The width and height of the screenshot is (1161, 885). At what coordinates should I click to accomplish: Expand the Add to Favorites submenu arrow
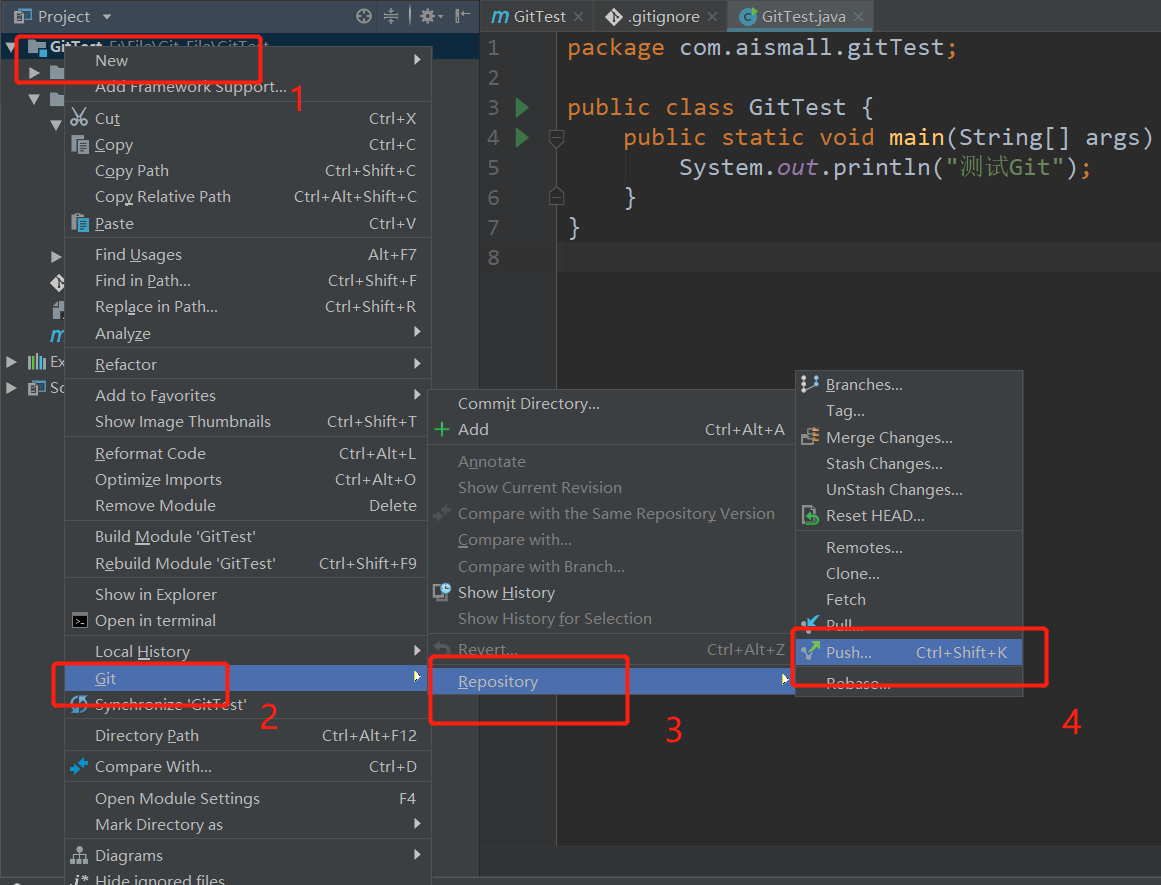point(417,395)
